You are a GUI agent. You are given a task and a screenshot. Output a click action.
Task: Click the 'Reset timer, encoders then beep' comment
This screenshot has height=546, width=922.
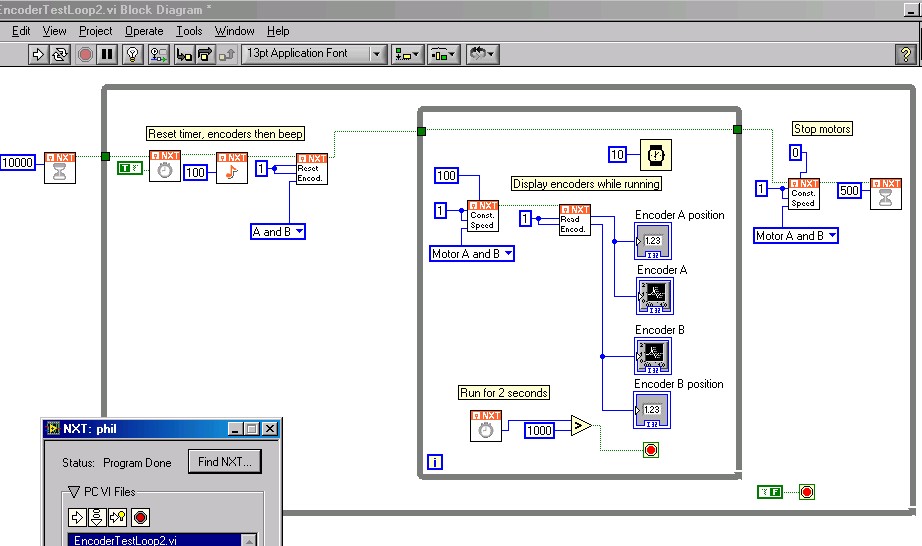225,134
